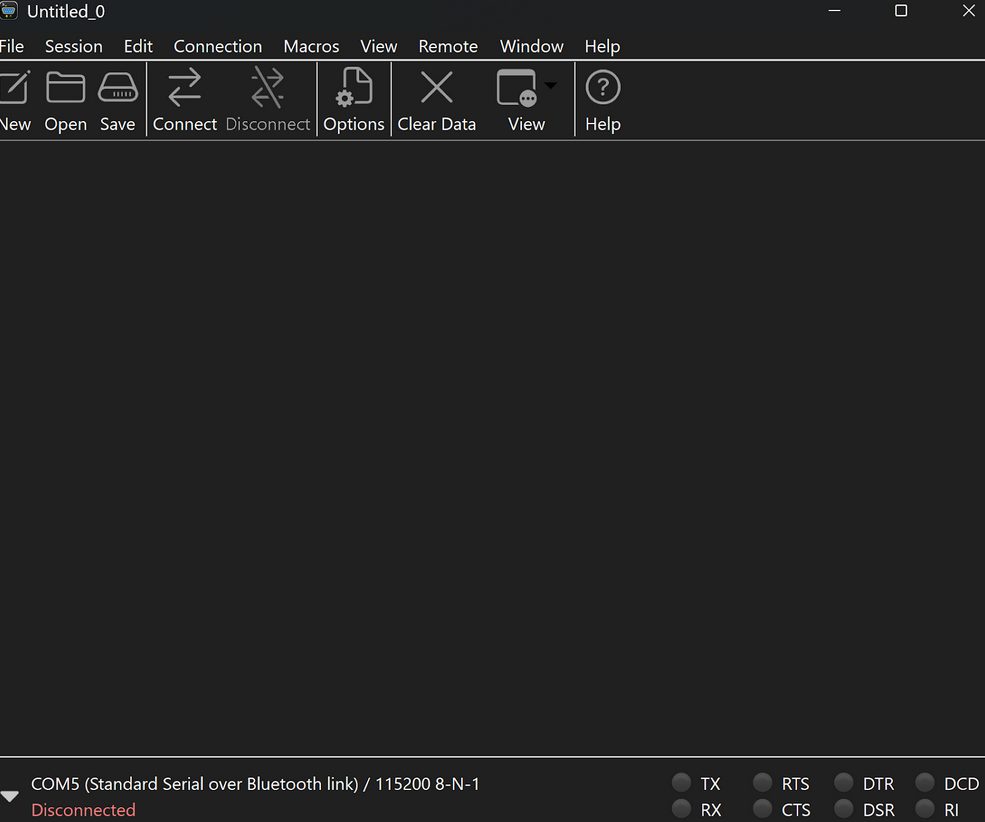Toggle the RTS signal indicator
The image size is (985, 822).
point(762,782)
